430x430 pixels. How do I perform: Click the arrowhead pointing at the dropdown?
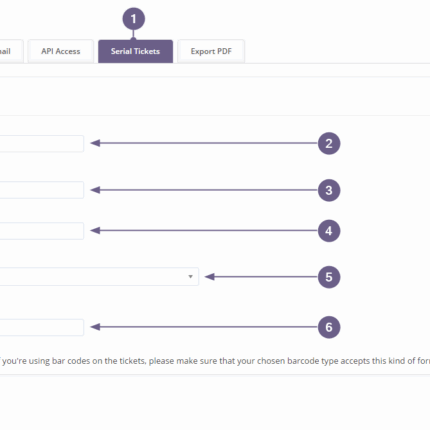(x=209, y=277)
